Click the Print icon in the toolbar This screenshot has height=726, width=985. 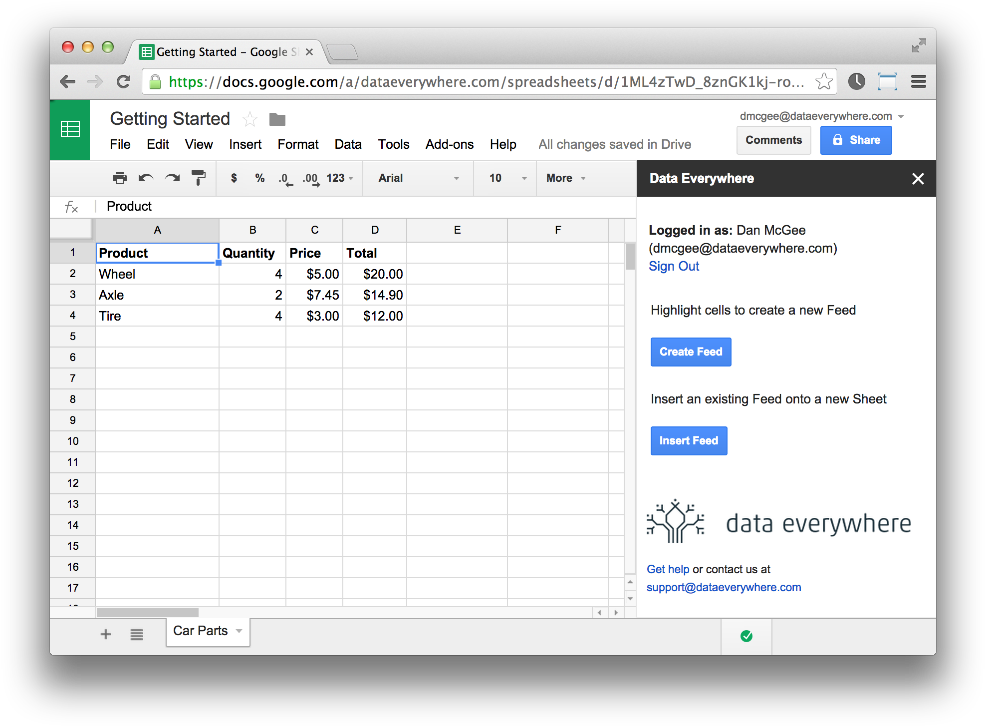119,177
